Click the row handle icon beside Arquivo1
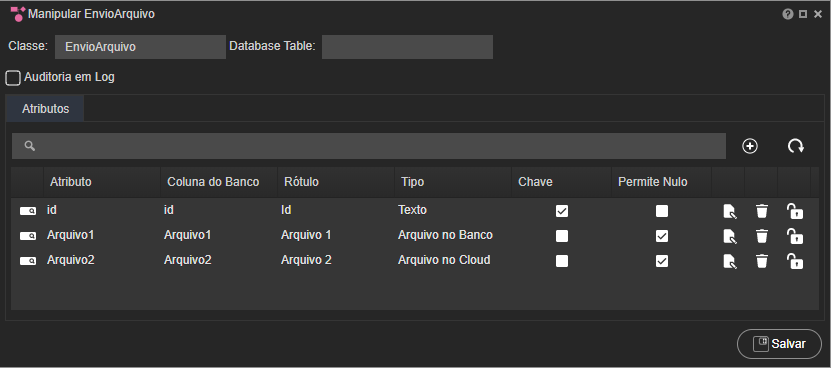Screen dimensions: 831x368 [x=28, y=236]
